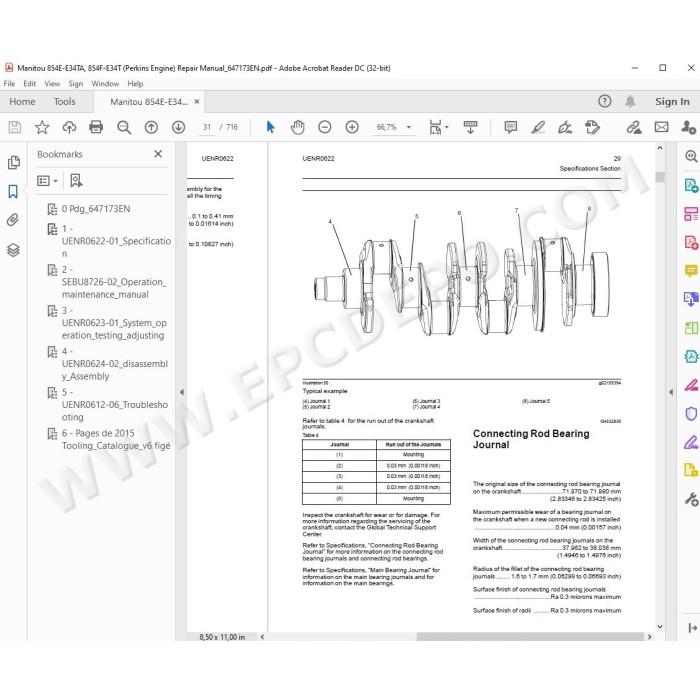Close the Bookmarks panel
The image size is (700, 700).
coord(158,154)
